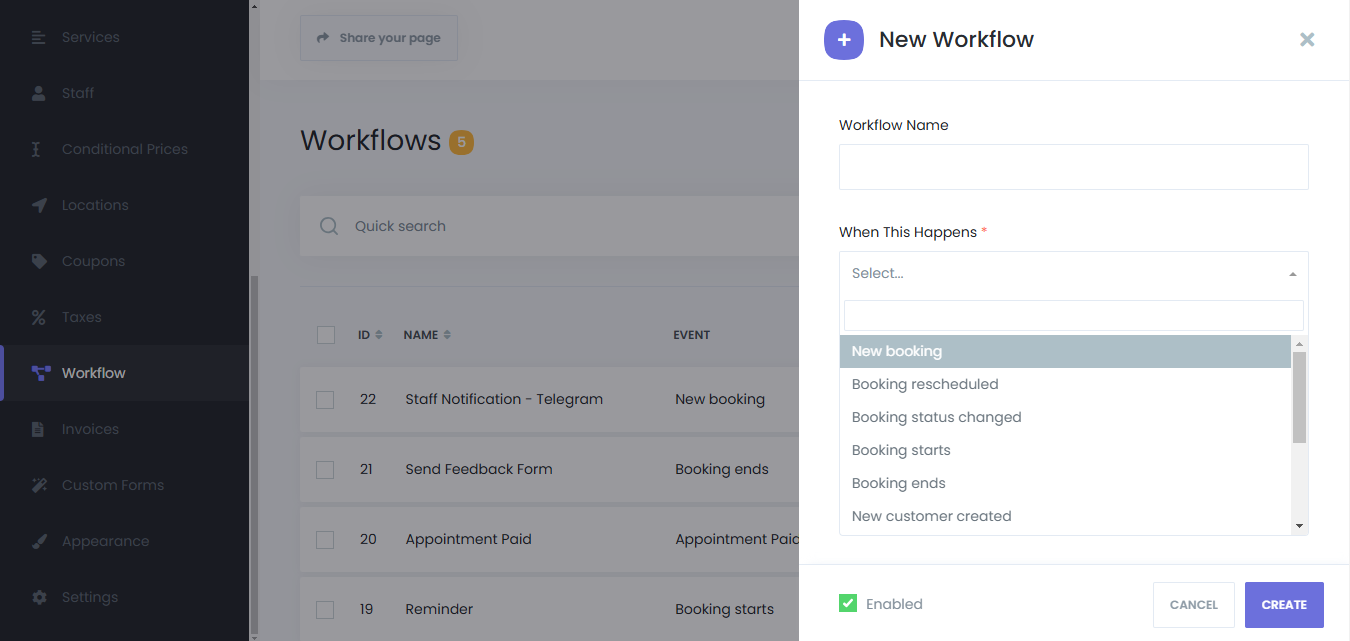This screenshot has width=1350, height=641.
Task: Tick the checkbox for workflow ID 22
Action: click(325, 399)
